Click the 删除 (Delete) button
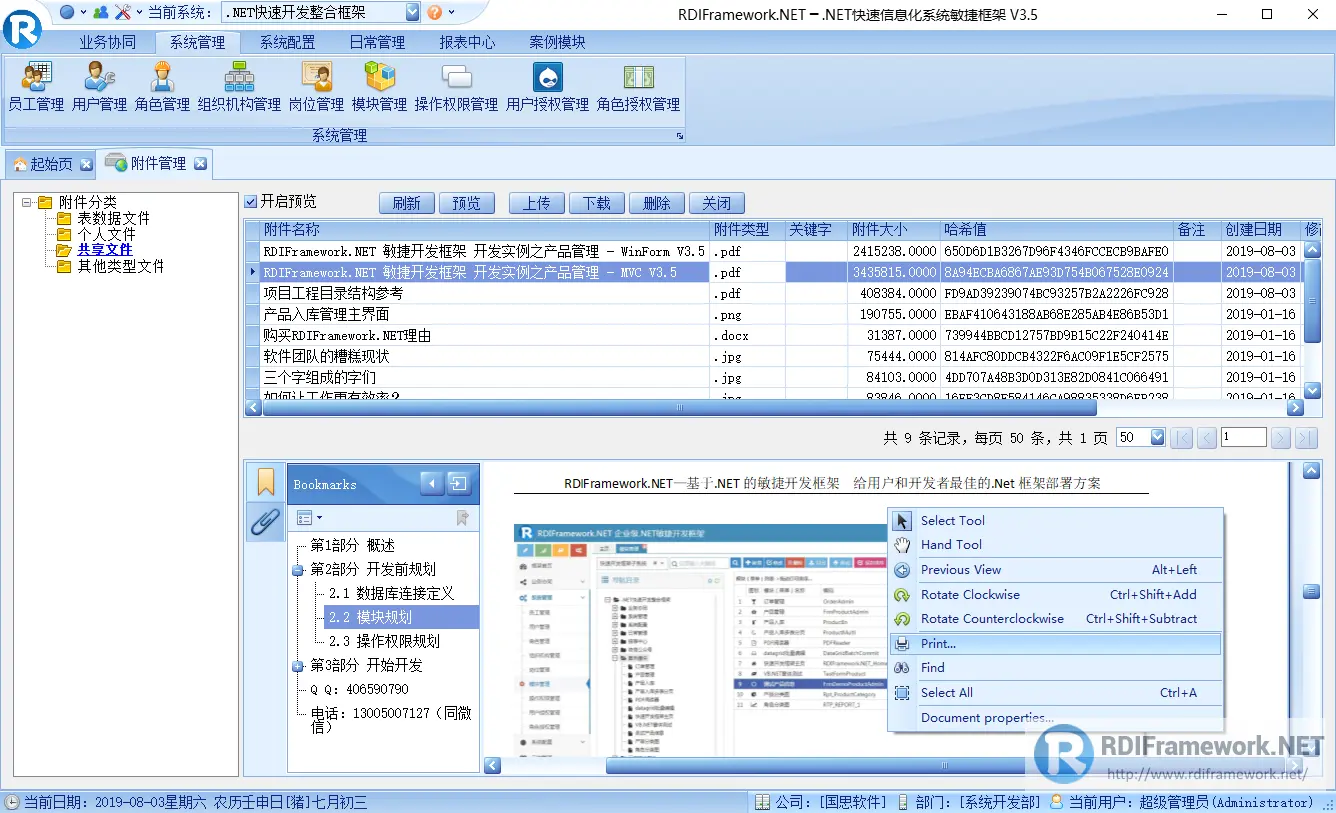The width and height of the screenshot is (1336, 813). 656,202
